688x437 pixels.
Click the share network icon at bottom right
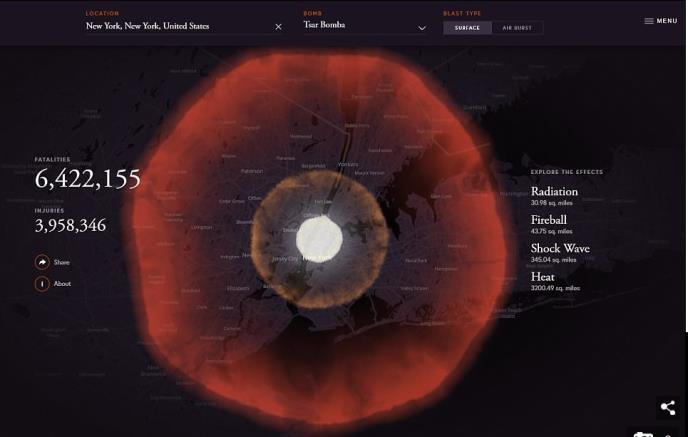coord(667,408)
